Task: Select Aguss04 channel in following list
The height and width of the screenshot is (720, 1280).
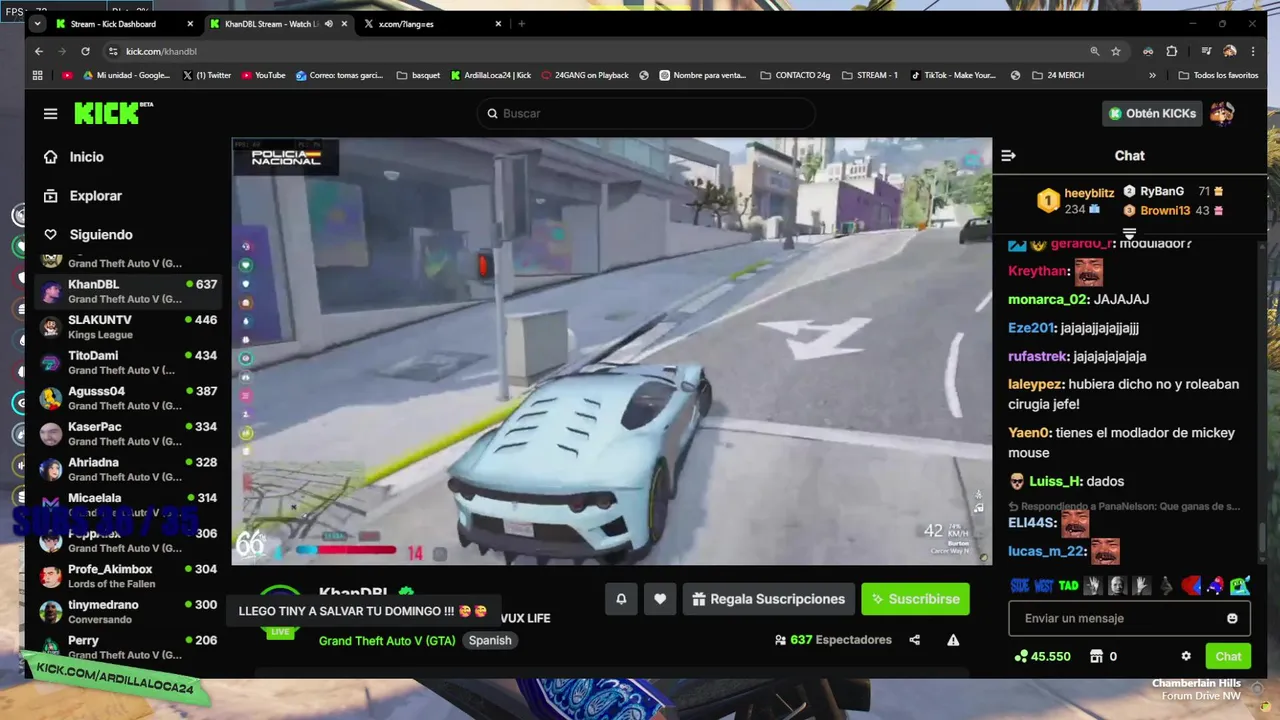Action: click(129, 398)
